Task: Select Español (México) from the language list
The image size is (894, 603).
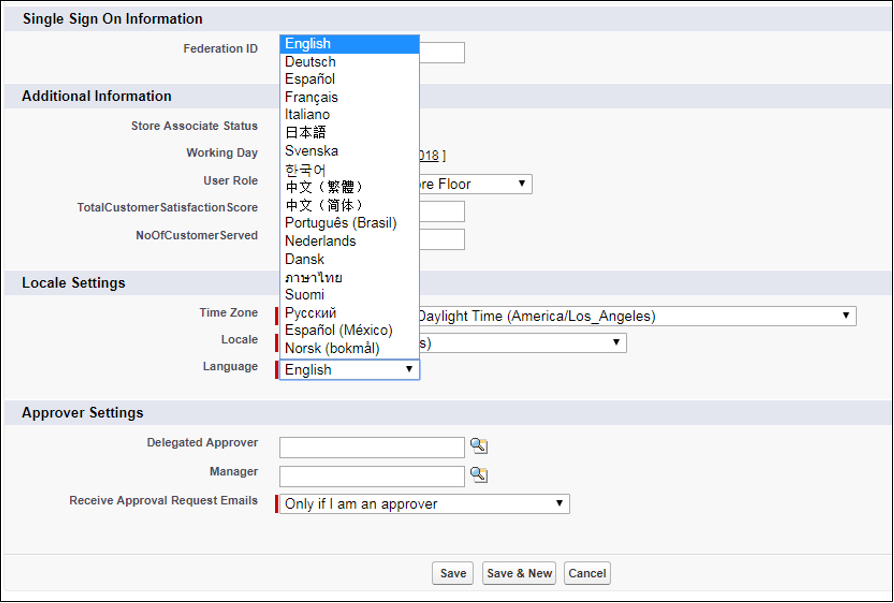Action: (328, 329)
